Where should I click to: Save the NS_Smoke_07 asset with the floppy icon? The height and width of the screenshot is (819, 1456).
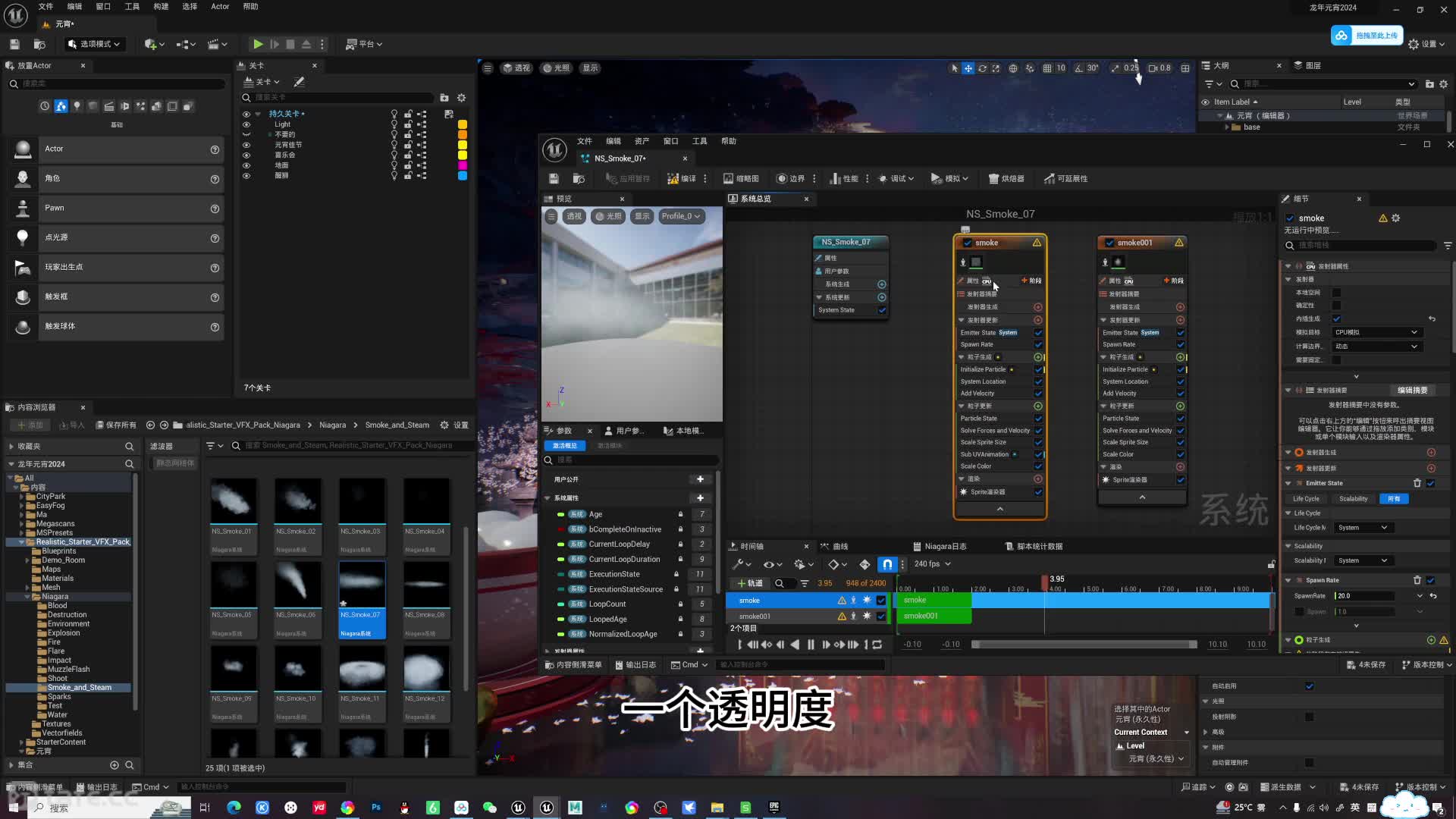click(x=554, y=179)
